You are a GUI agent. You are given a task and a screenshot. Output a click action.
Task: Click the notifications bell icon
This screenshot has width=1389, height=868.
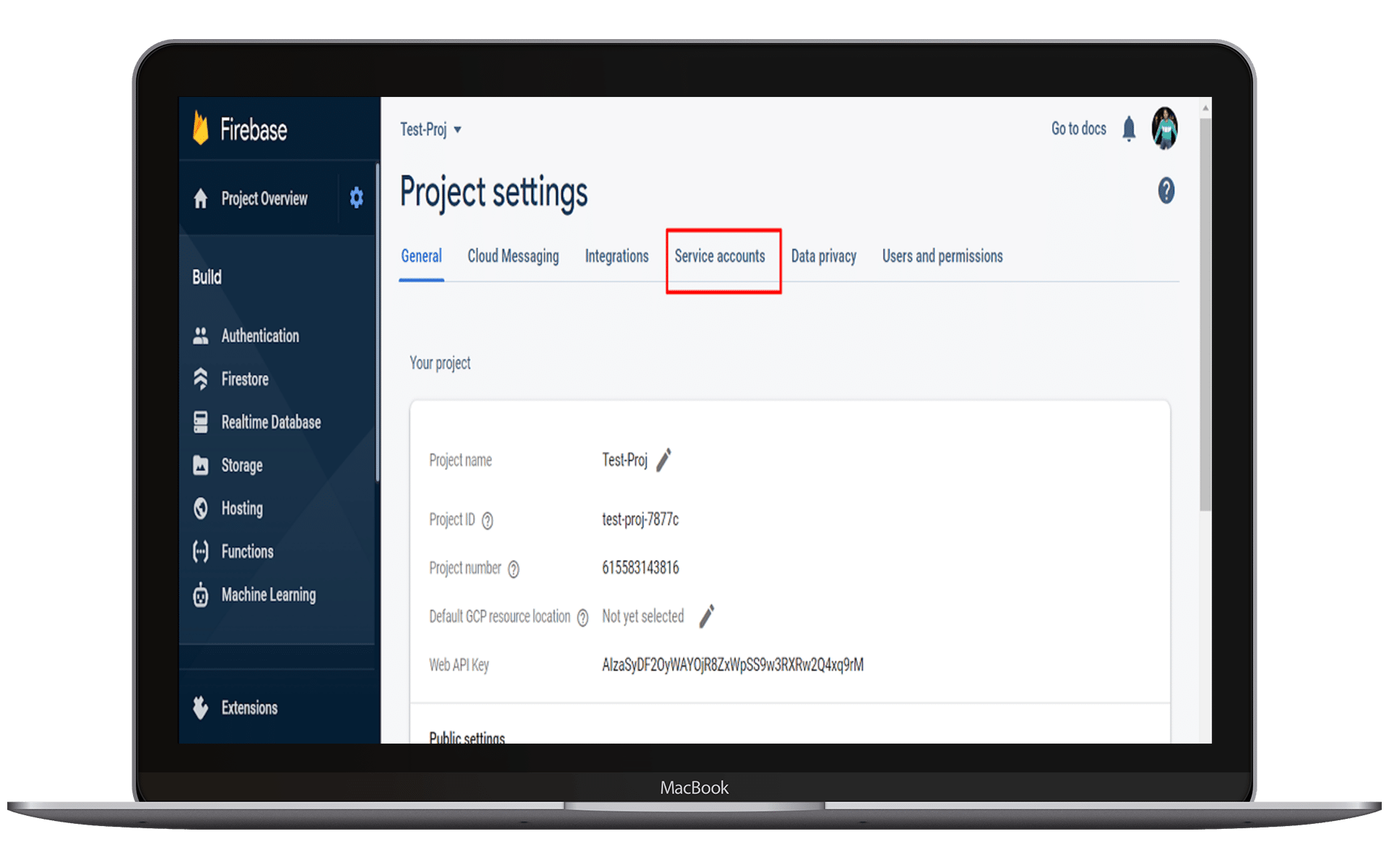(x=1129, y=129)
